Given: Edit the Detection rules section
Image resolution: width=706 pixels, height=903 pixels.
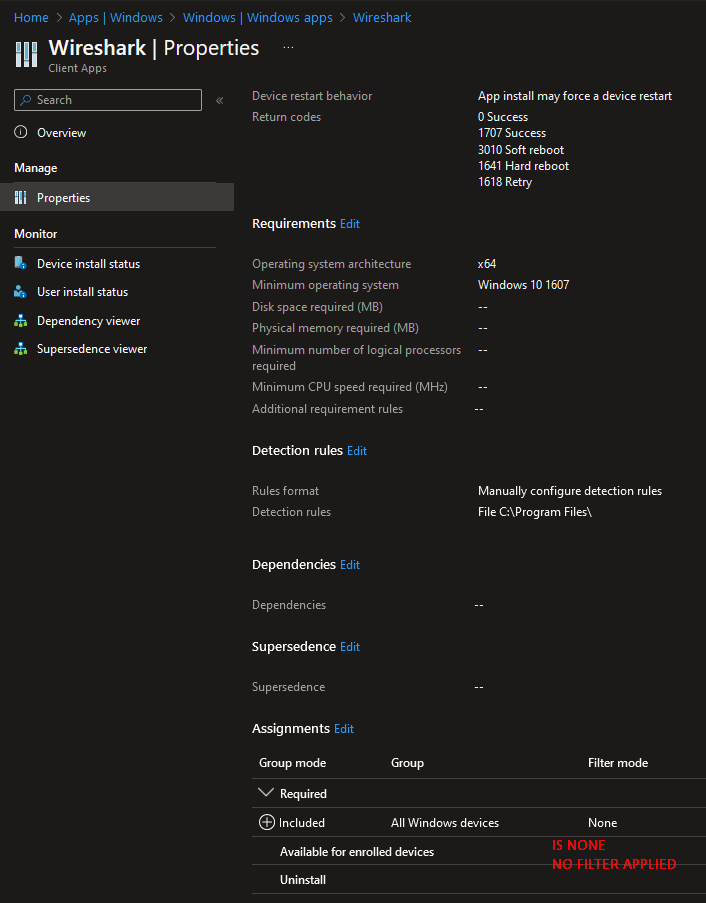Looking at the screenshot, I should click(x=357, y=450).
